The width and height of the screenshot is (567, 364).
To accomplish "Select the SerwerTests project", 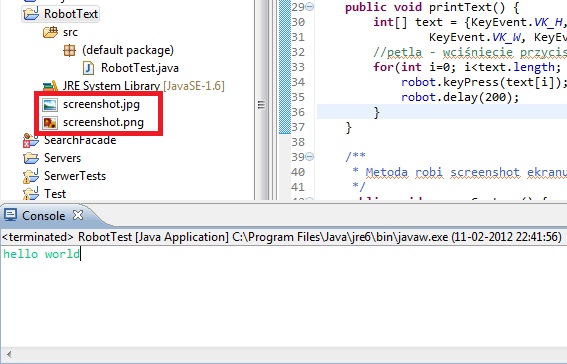I will click(x=75, y=176).
